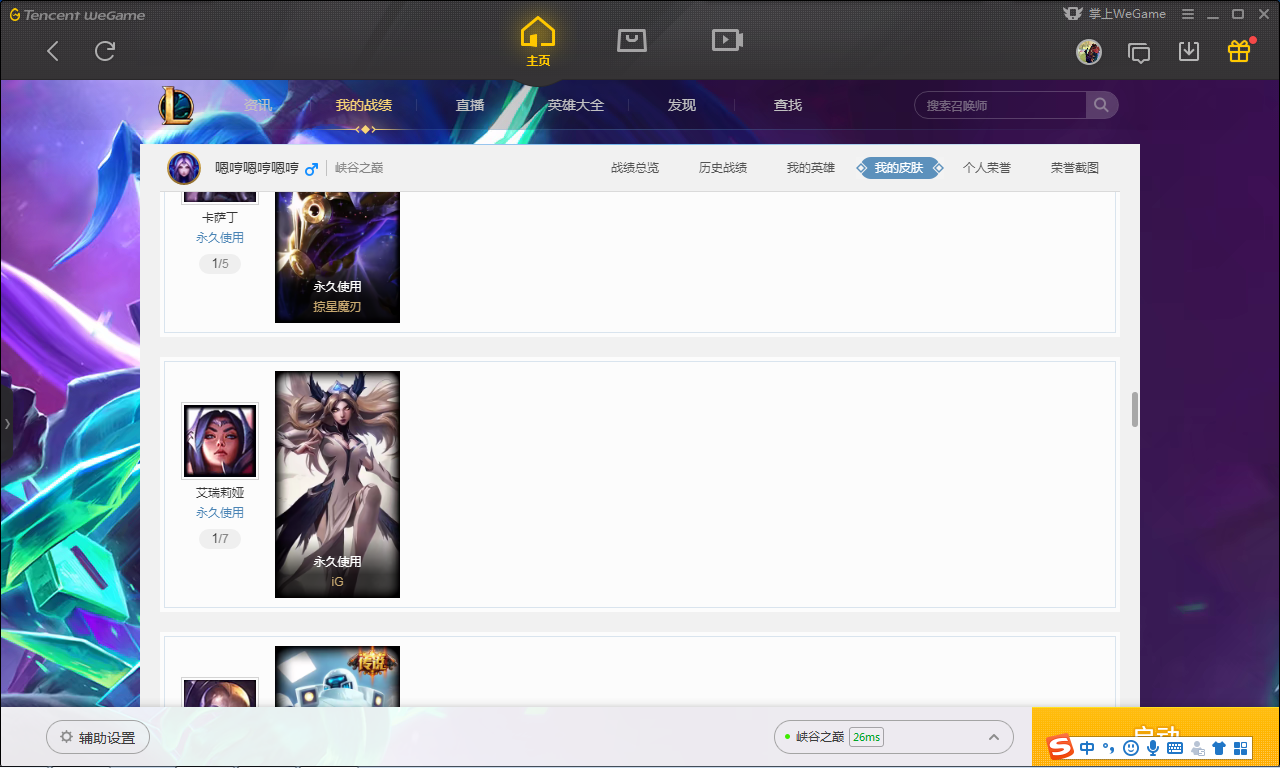The height and width of the screenshot is (768, 1280).
Task: Open the 查找 nav item
Action: 788,105
